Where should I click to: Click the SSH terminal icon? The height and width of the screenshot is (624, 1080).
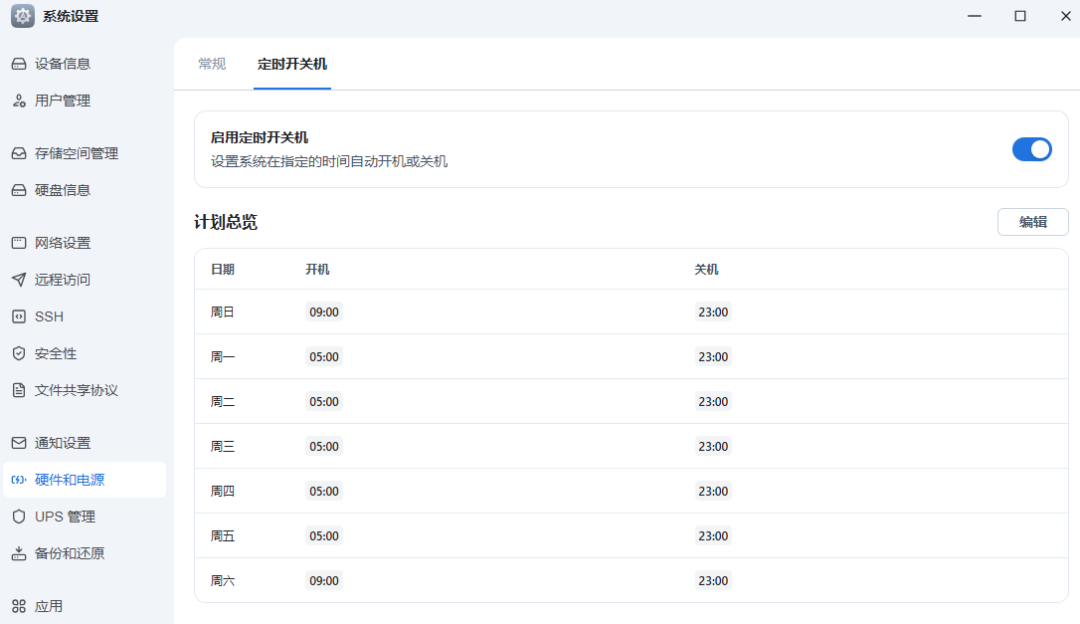click(x=18, y=317)
